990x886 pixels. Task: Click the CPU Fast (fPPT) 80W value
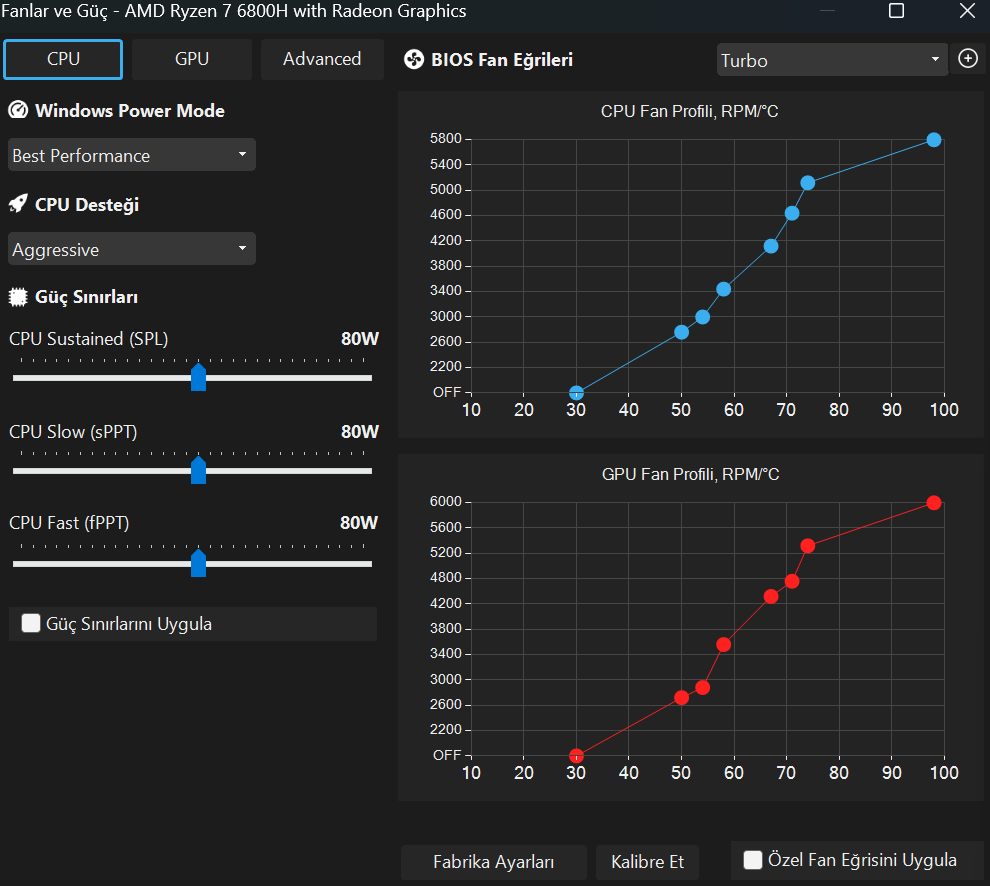[359, 523]
